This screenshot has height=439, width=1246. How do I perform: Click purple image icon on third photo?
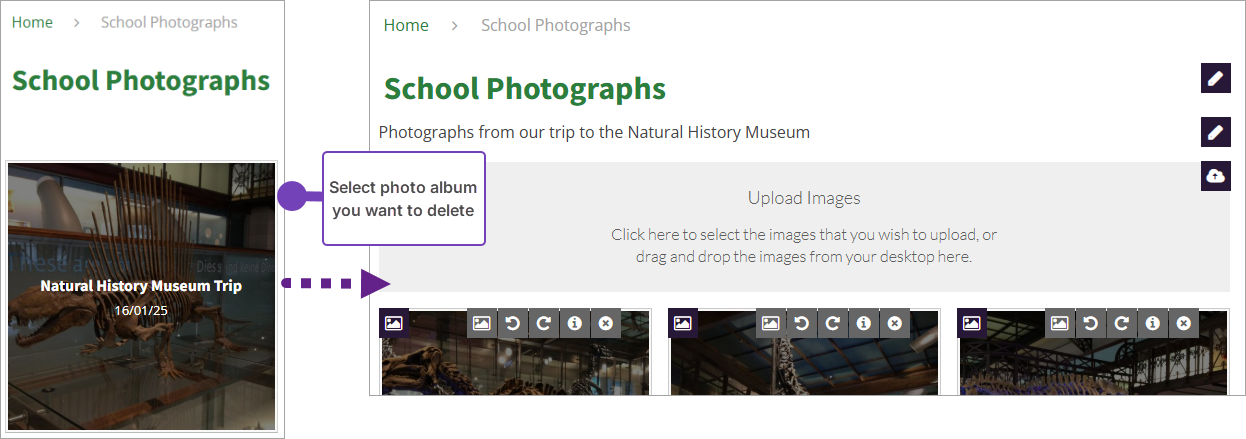click(x=973, y=323)
